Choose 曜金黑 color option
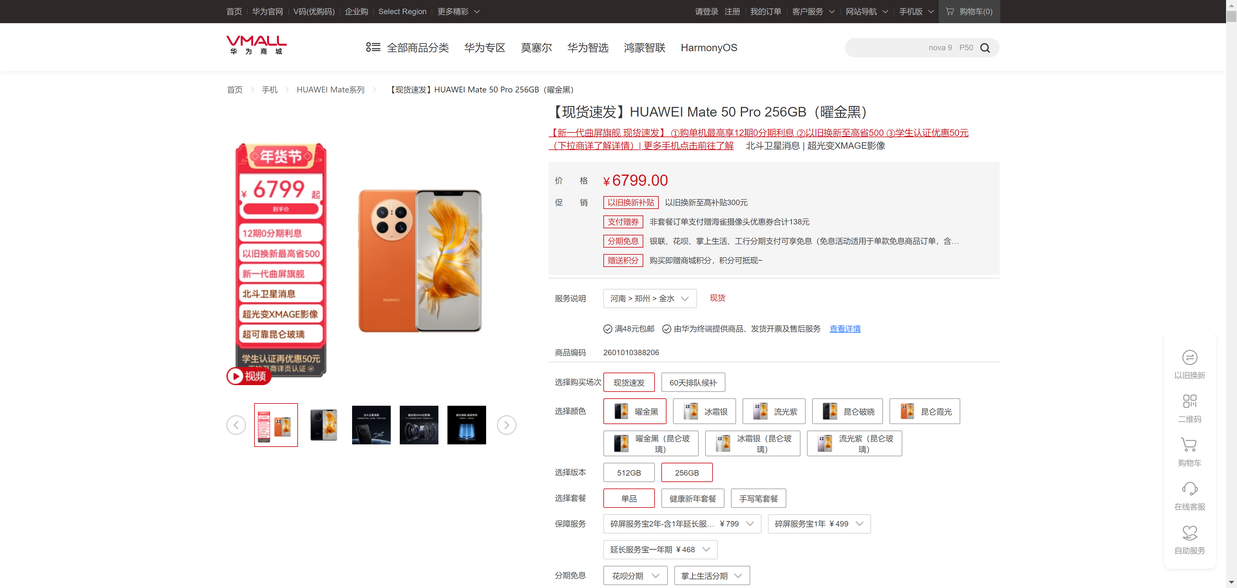 pyautogui.click(x=635, y=411)
